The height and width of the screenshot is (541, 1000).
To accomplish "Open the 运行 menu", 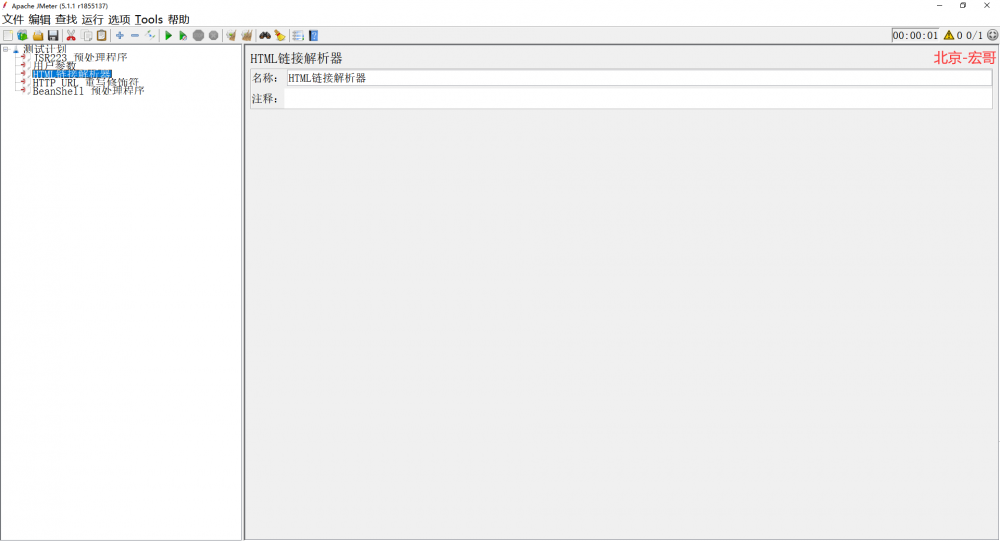I will (92, 20).
